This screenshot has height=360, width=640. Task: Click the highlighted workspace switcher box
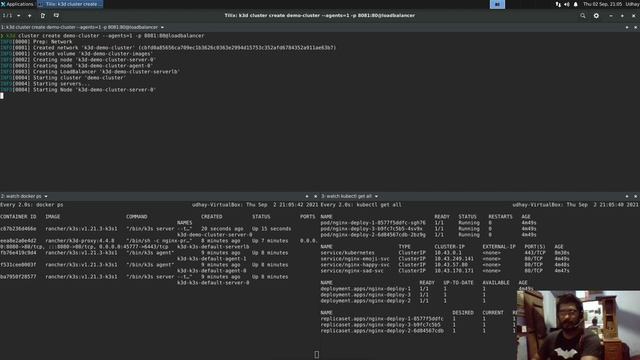coord(497,4)
